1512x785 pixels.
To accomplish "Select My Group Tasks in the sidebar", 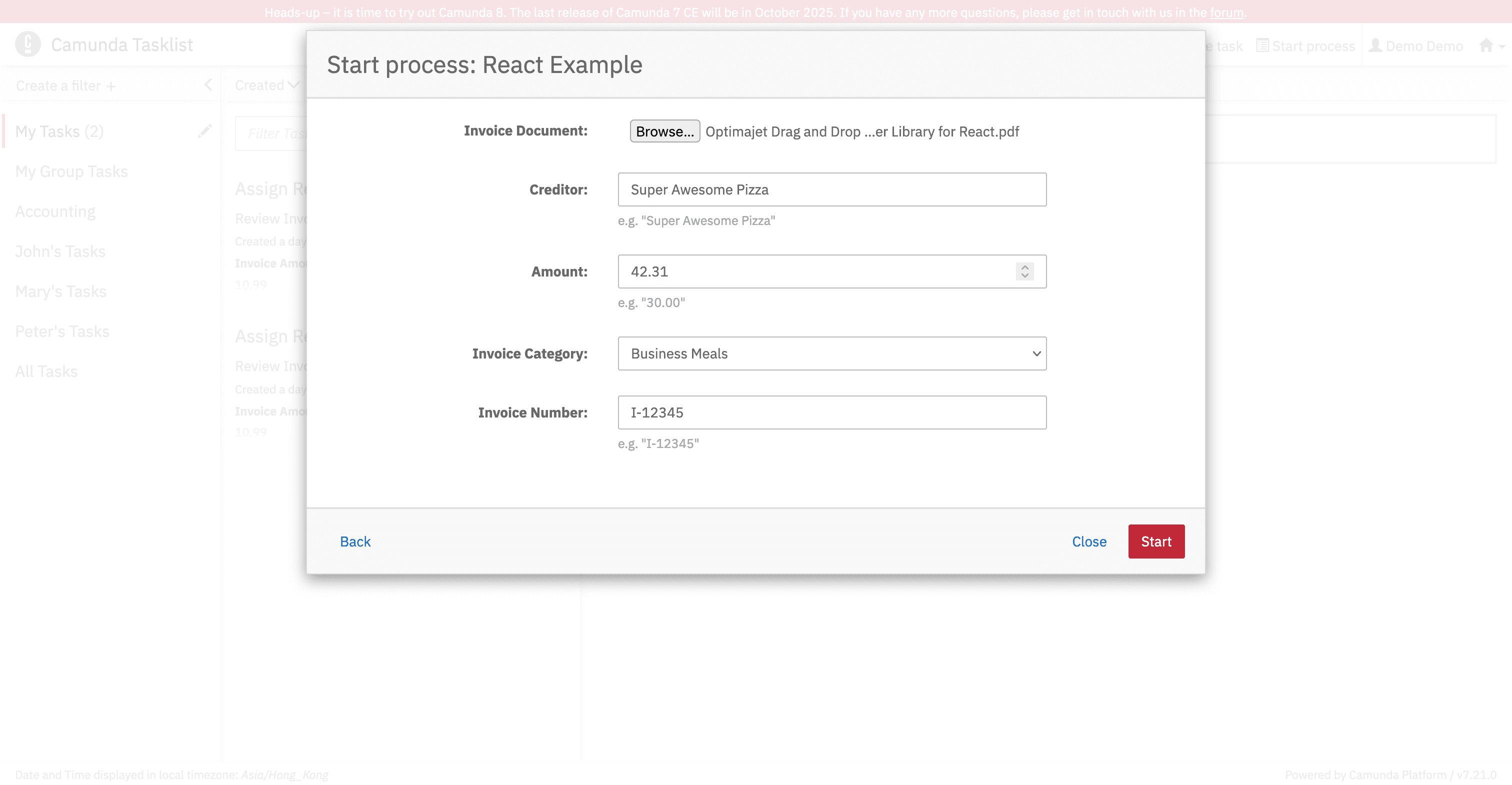I will [x=71, y=171].
